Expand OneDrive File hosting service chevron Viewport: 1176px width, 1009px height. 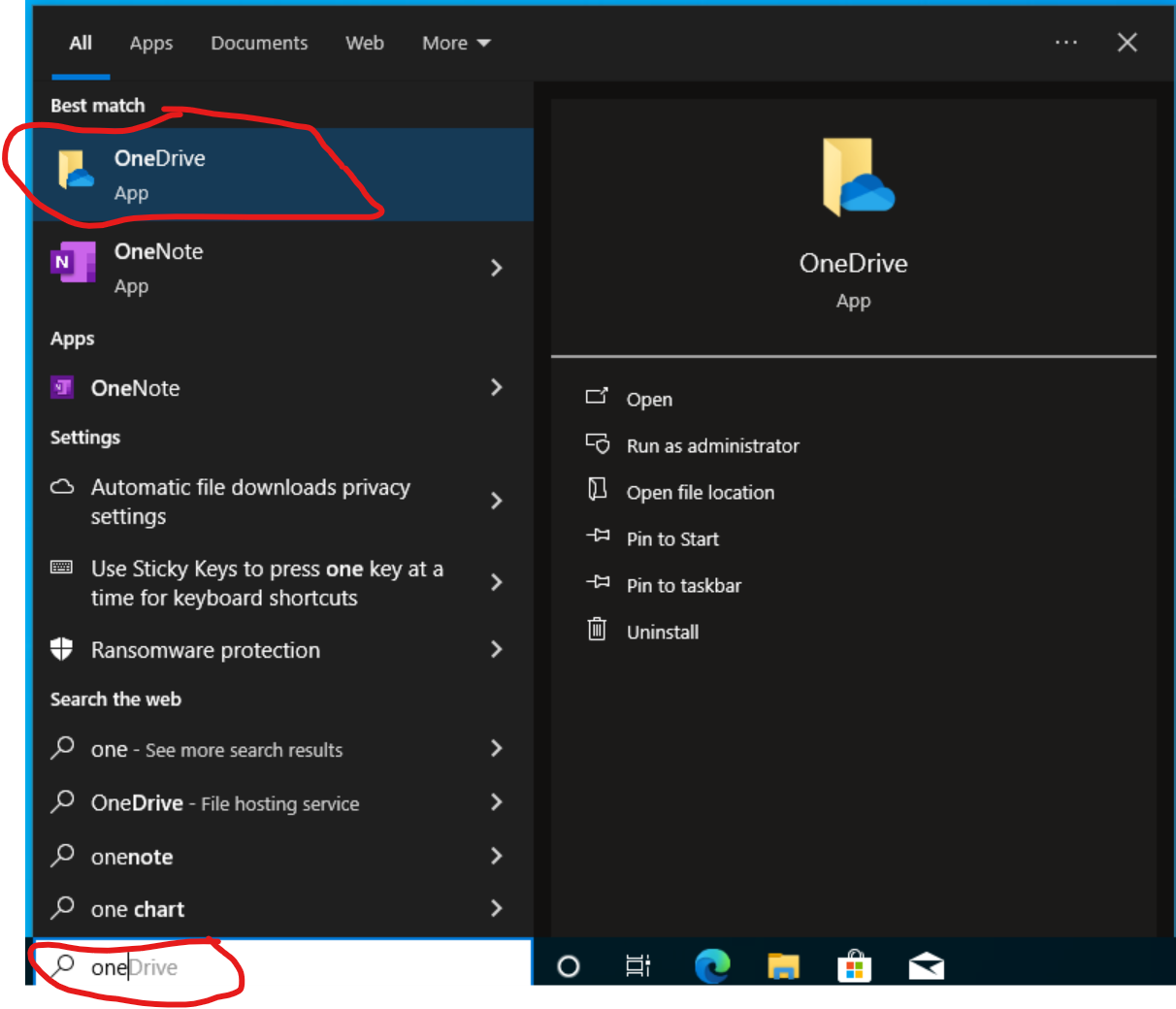(x=497, y=802)
